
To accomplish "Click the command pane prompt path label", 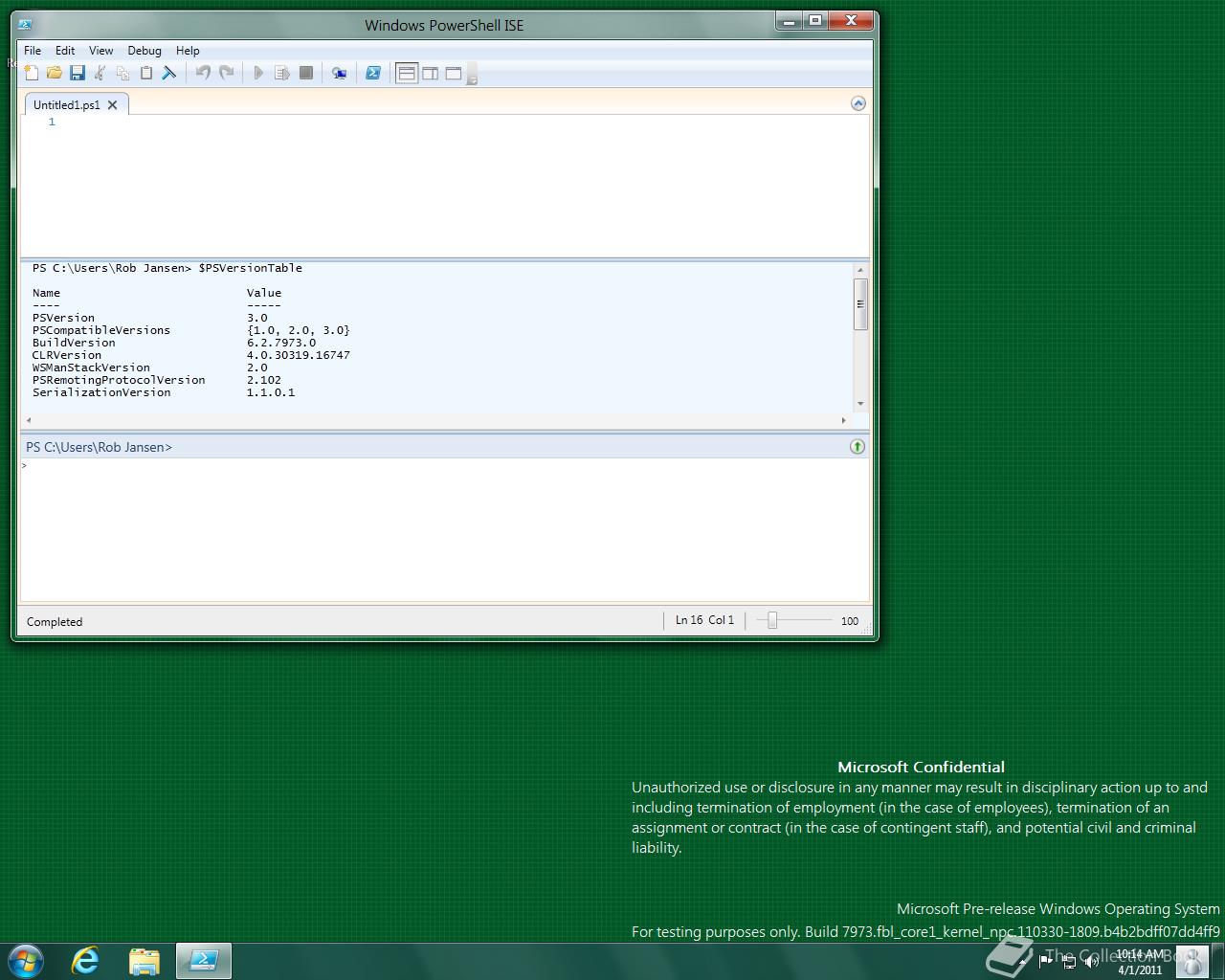I will point(99,447).
